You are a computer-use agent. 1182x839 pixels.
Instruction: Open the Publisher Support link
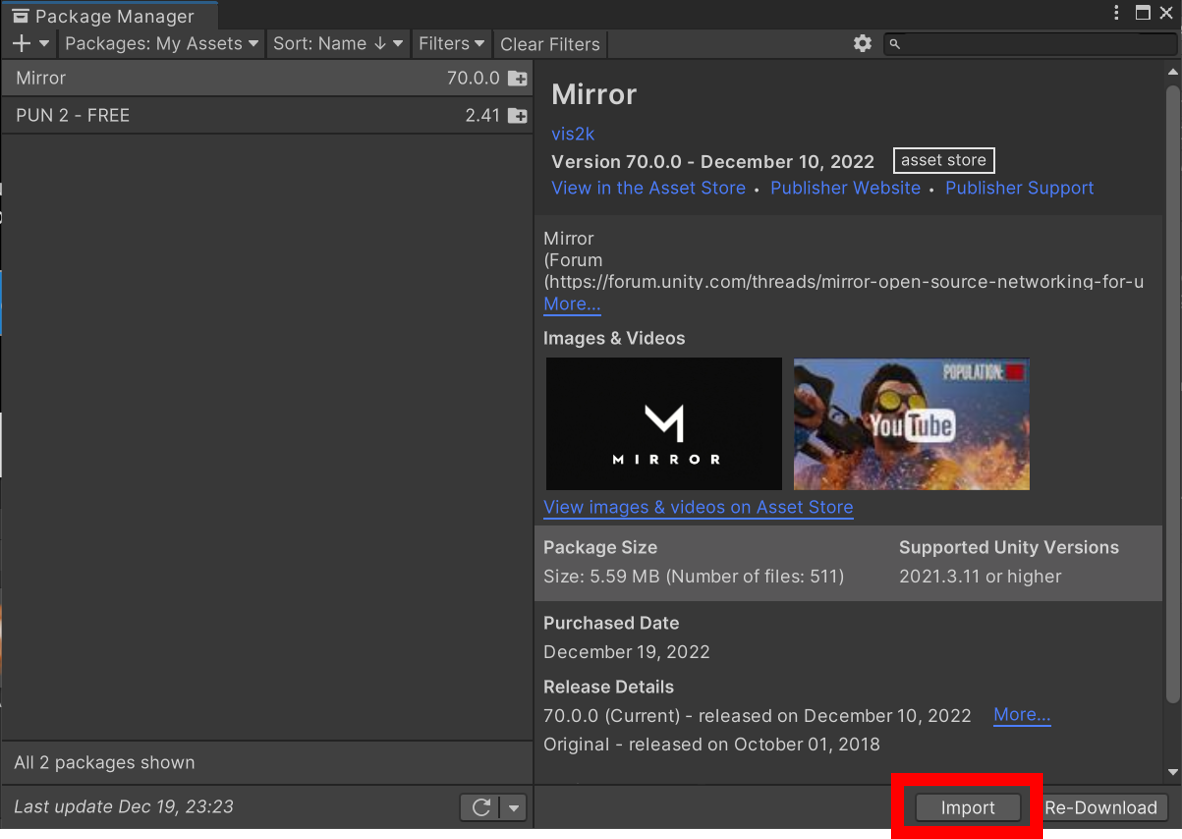point(1019,188)
